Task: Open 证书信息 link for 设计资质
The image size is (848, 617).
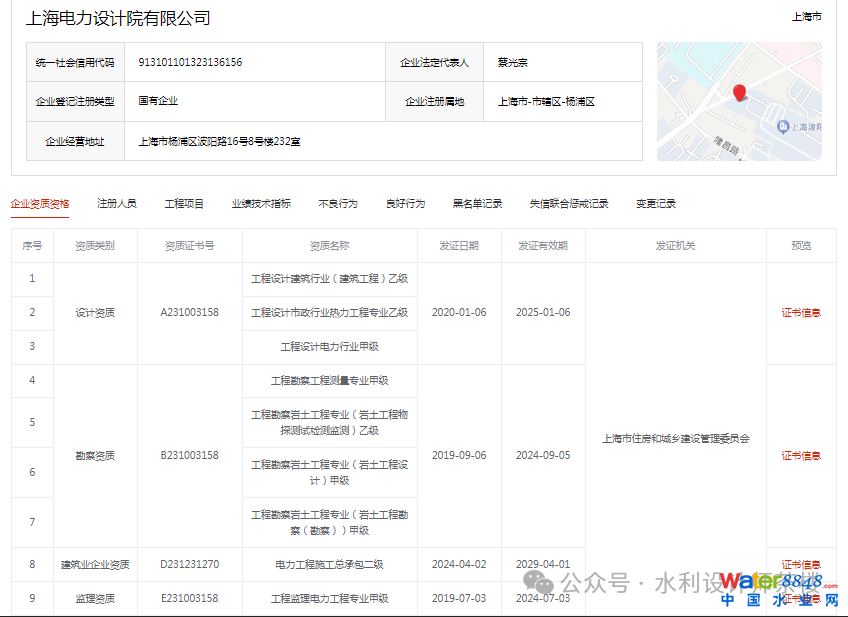Action: pos(801,313)
